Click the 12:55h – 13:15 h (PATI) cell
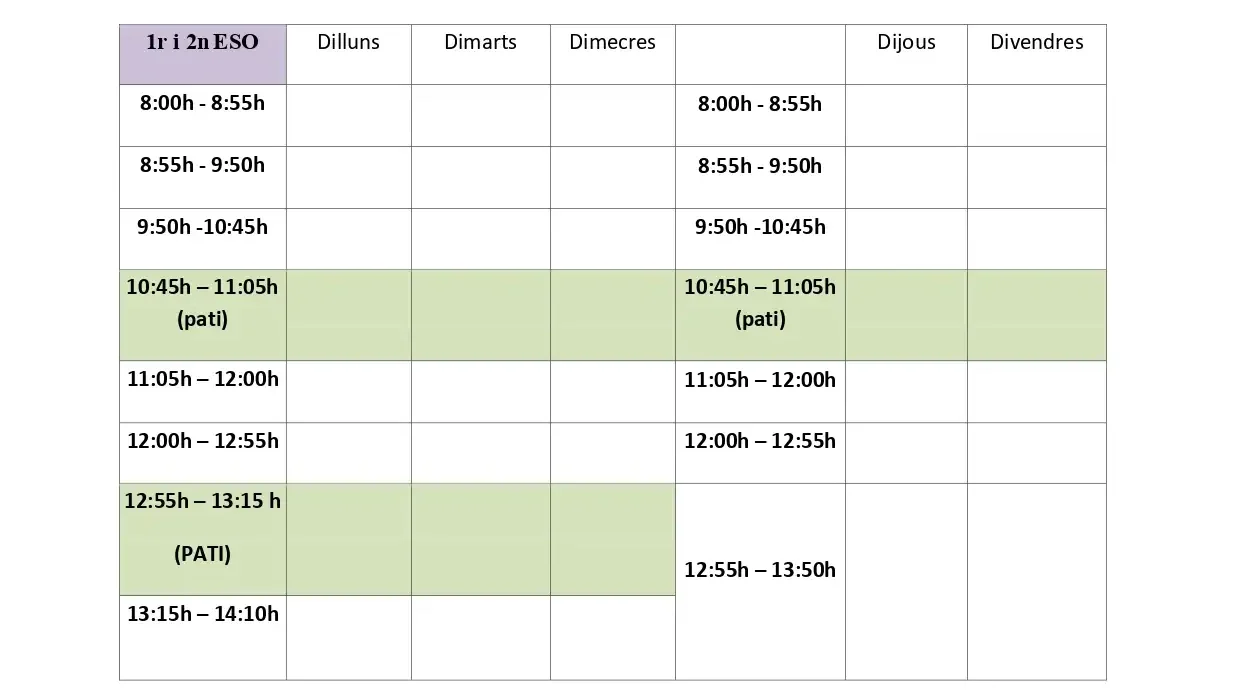 click(203, 540)
